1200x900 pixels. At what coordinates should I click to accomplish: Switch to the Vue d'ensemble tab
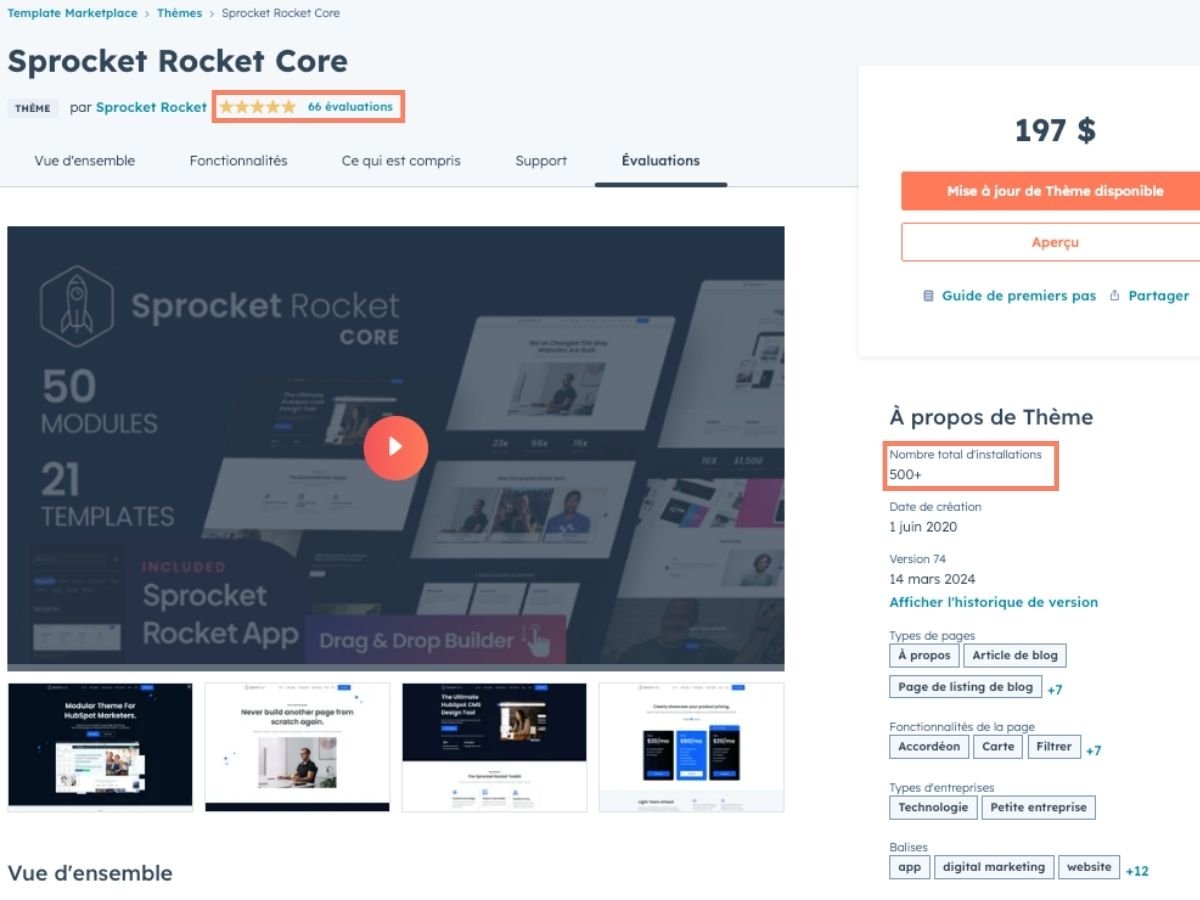85,160
